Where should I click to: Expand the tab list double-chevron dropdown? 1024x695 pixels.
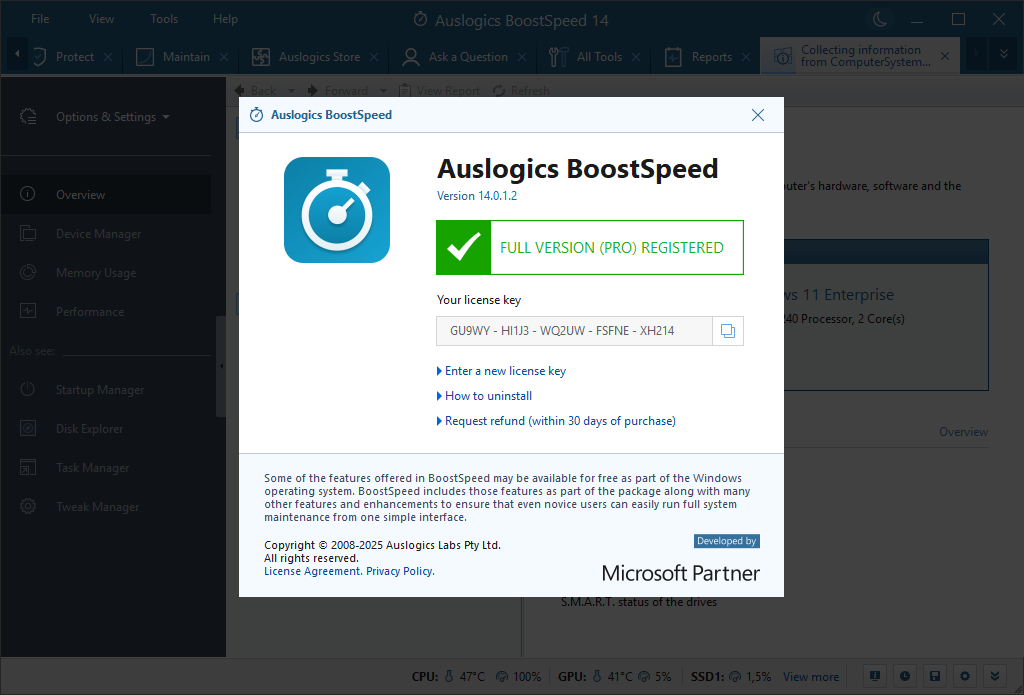pyautogui.click(x=1004, y=54)
